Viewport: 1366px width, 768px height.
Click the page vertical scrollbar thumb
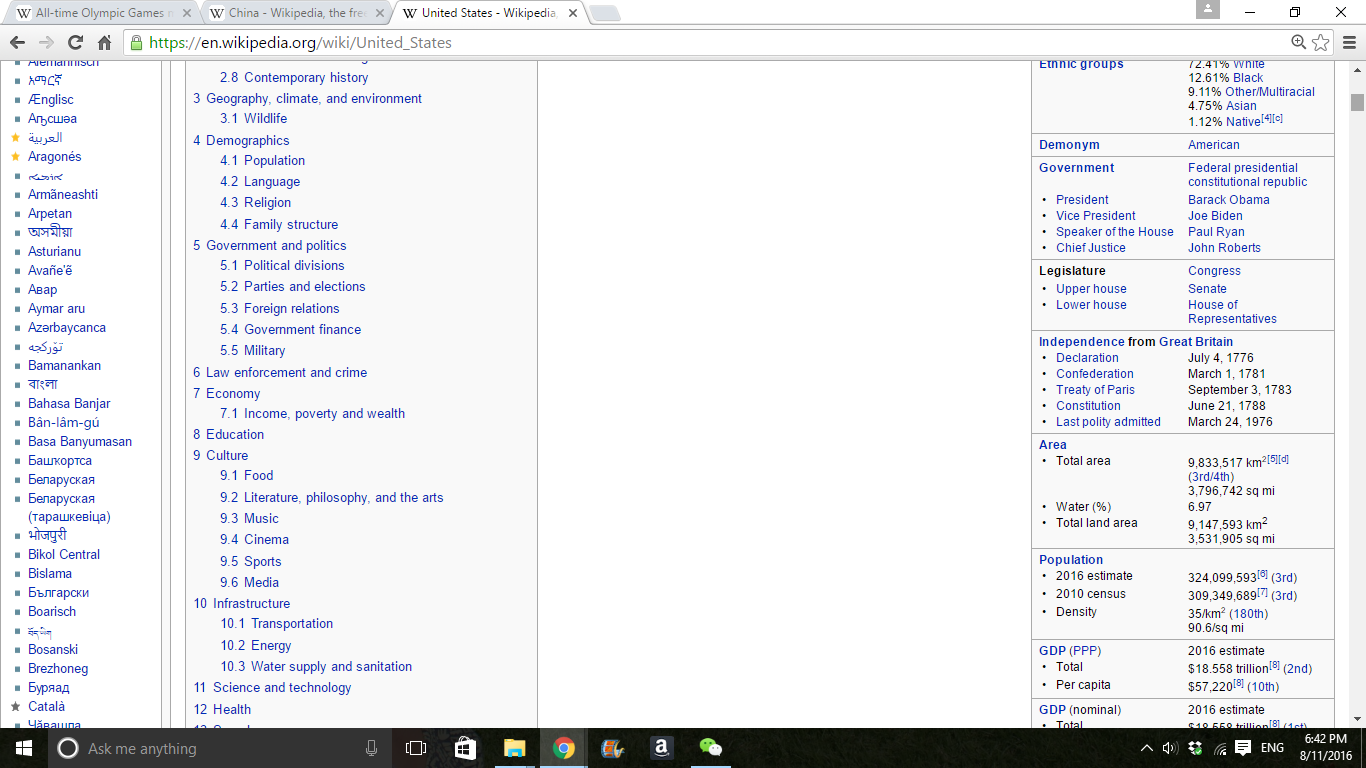pyautogui.click(x=1357, y=102)
